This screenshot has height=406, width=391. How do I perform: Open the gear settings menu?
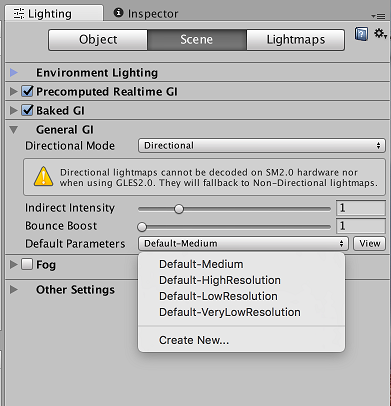[x=380, y=34]
